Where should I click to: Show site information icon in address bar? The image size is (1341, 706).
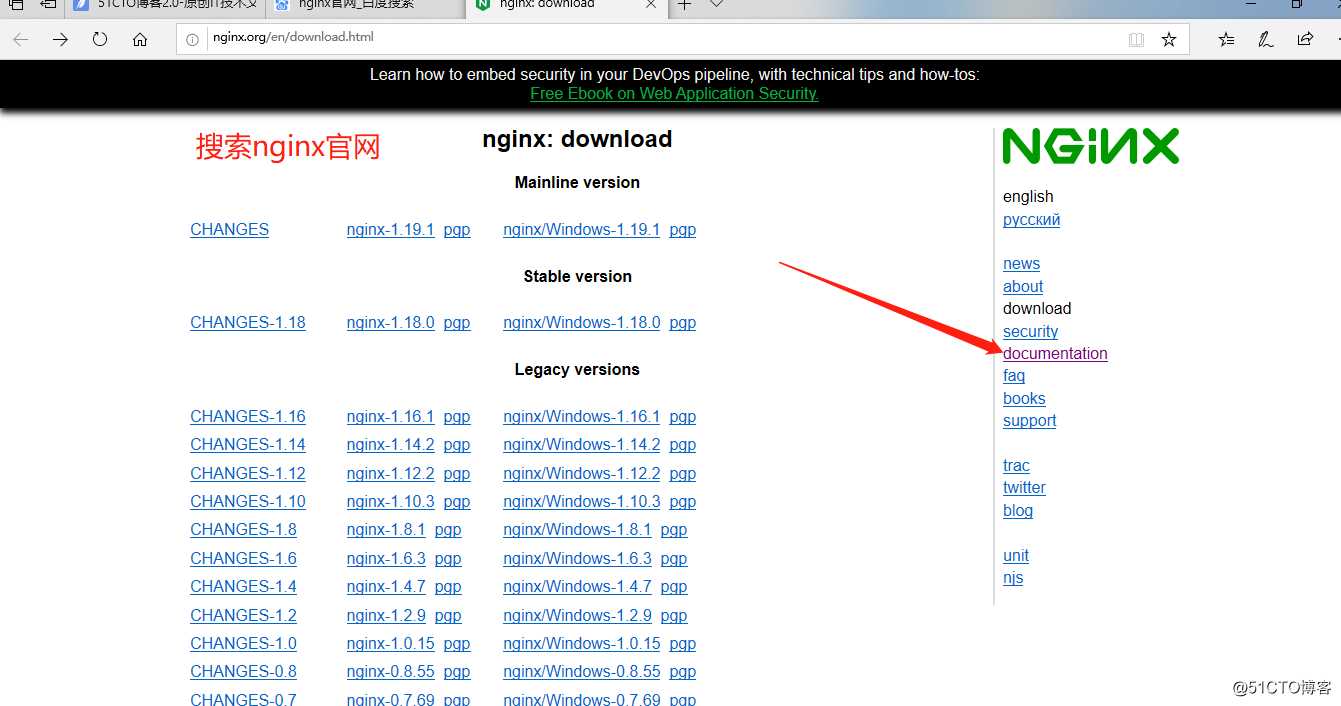click(194, 38)
